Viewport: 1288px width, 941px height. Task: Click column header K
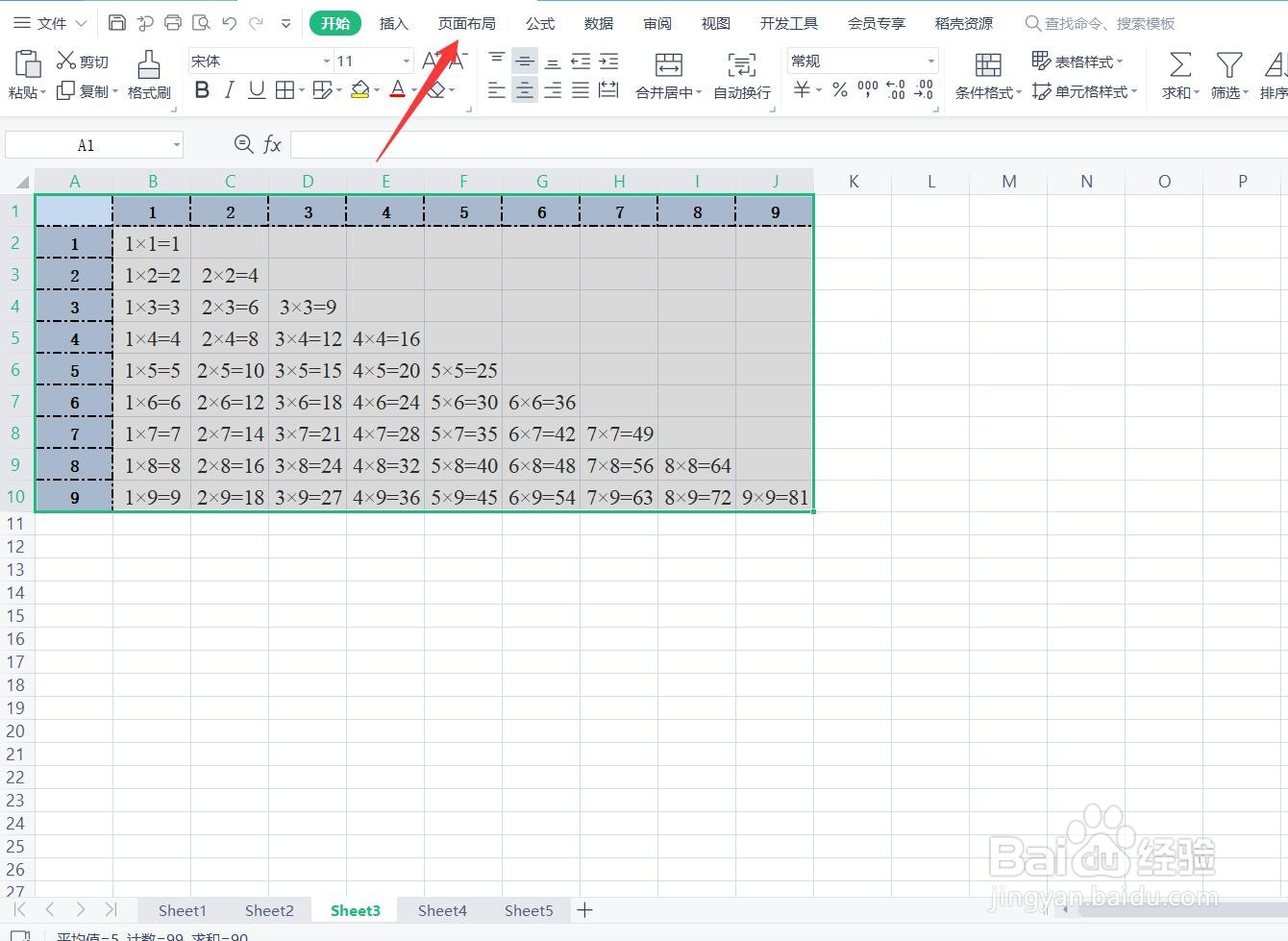[x=854, y=181]
